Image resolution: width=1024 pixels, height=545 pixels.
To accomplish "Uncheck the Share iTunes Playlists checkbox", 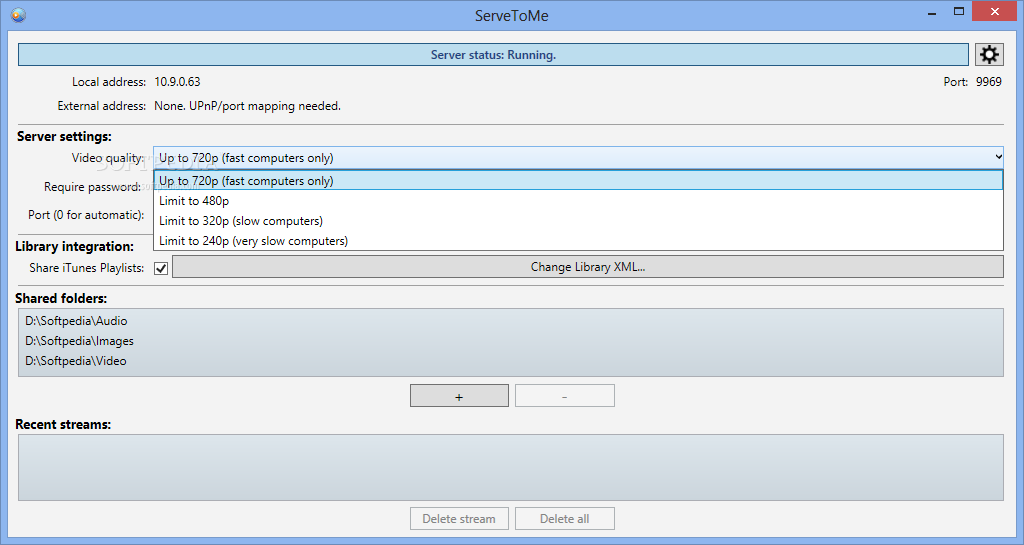I will pos(161,268).
